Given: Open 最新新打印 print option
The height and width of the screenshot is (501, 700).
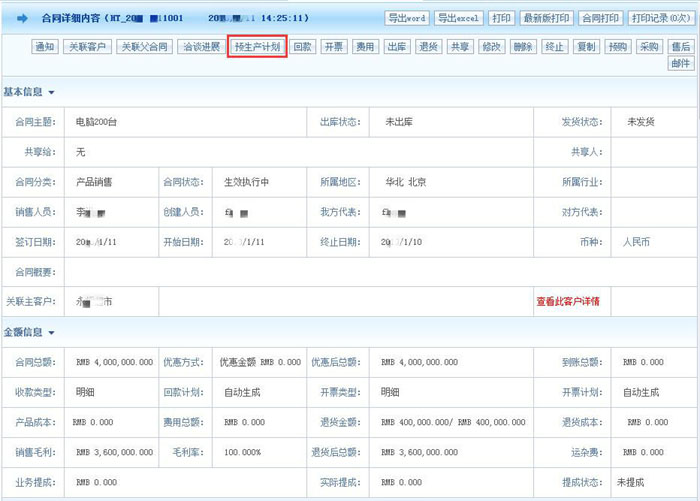Looking at the screenshot, I should 548,18.
